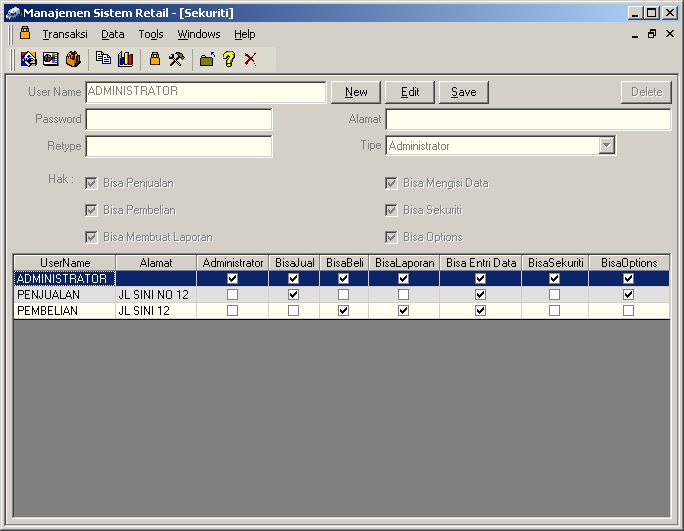684x531 pixels.
Task: Toggle Administrator checkbox for PENJUALAN row
Action: 232,295
